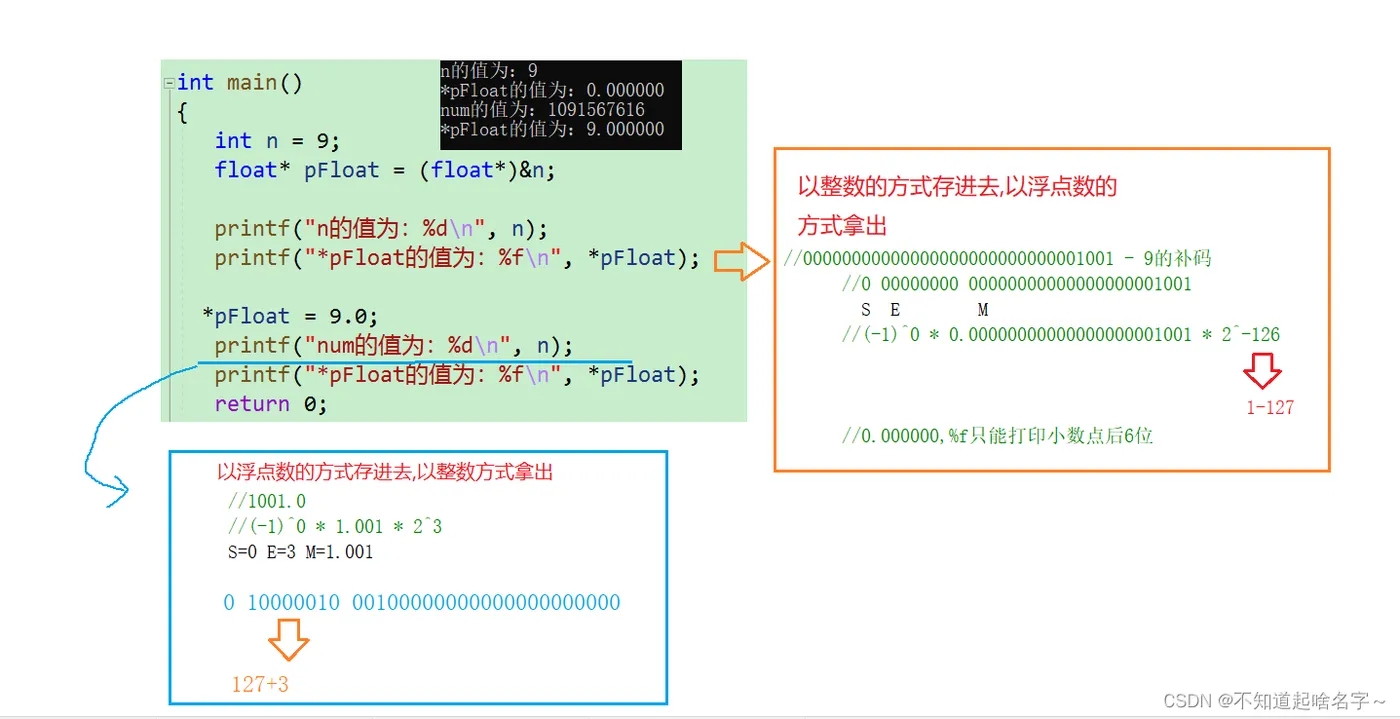Click console output line 'n的值为: 9'
Screen dimensions: 1400x719
[489, 70]
